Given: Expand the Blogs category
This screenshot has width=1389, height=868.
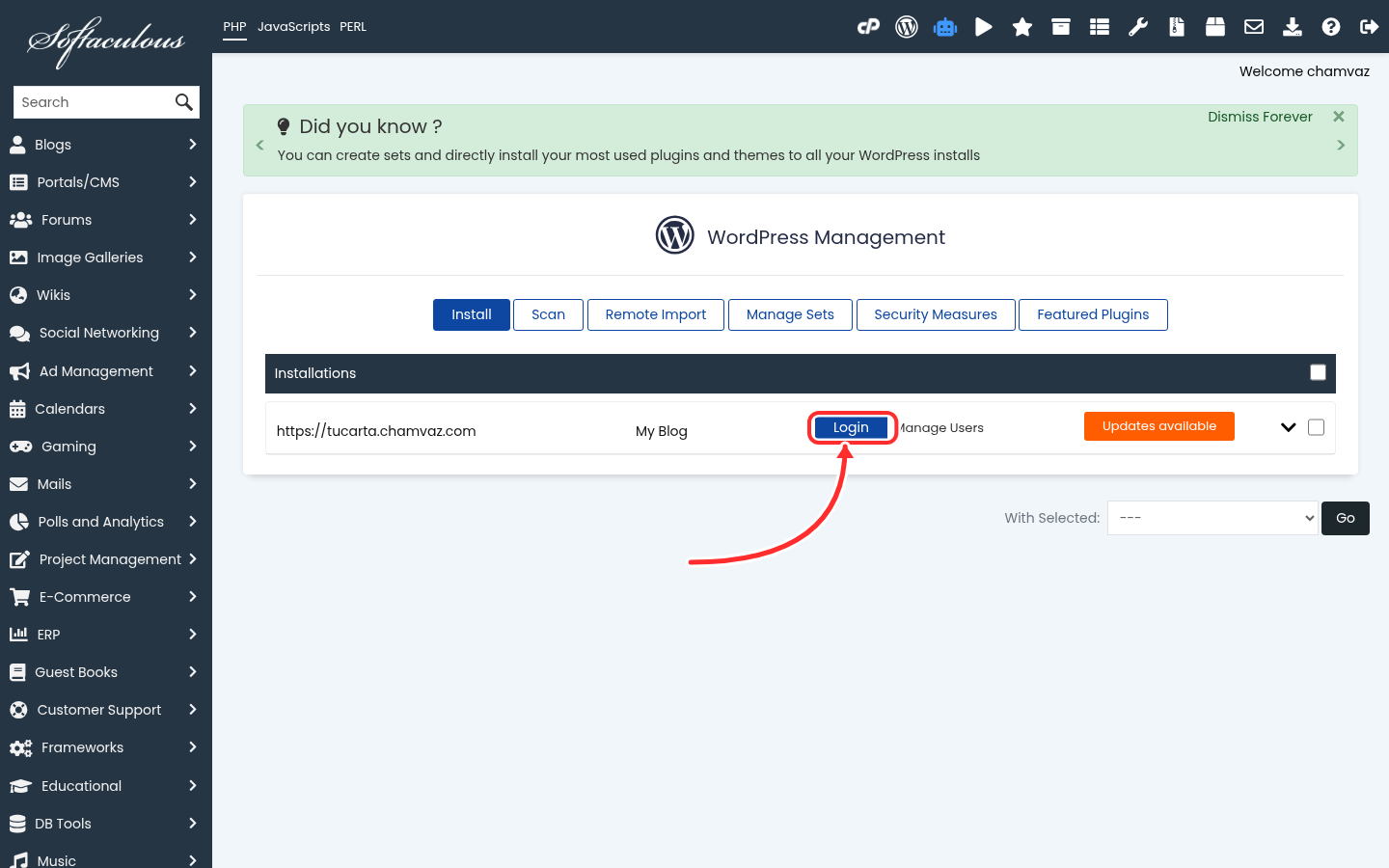Looking at the screenshot, I should point(193,145).
